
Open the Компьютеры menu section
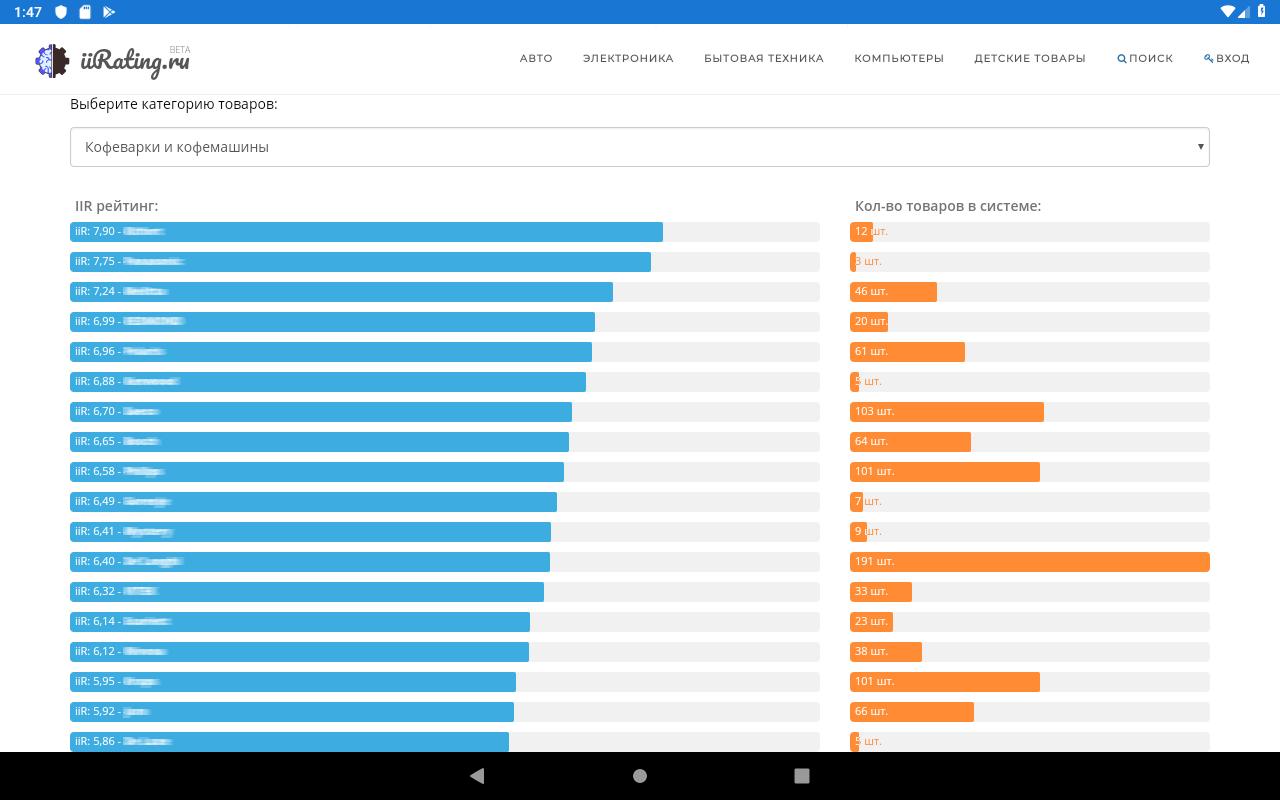point(899,59)
